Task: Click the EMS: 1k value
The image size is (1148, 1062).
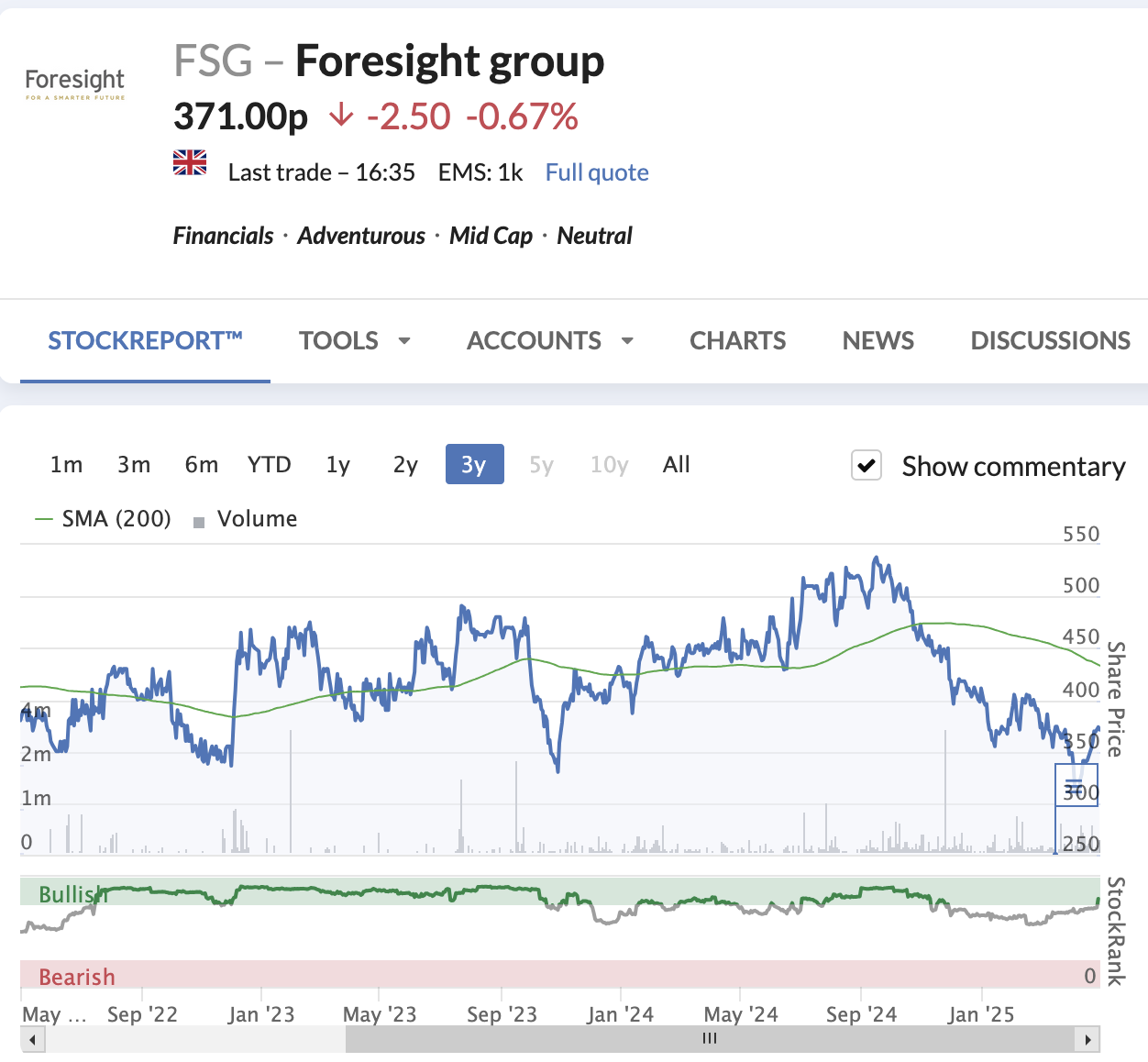Action: click(480, 172)
